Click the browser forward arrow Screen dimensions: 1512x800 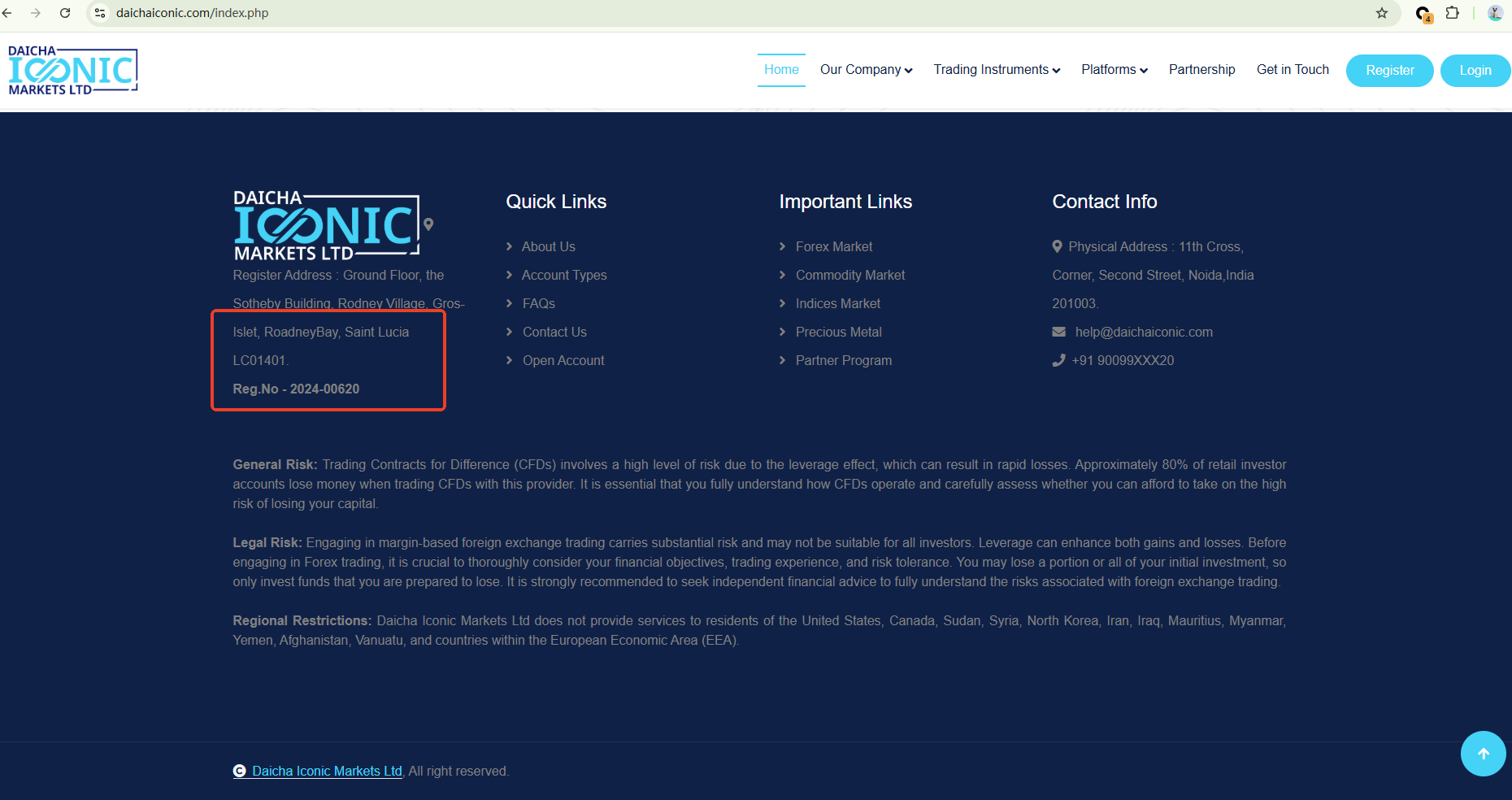[36, 13]
